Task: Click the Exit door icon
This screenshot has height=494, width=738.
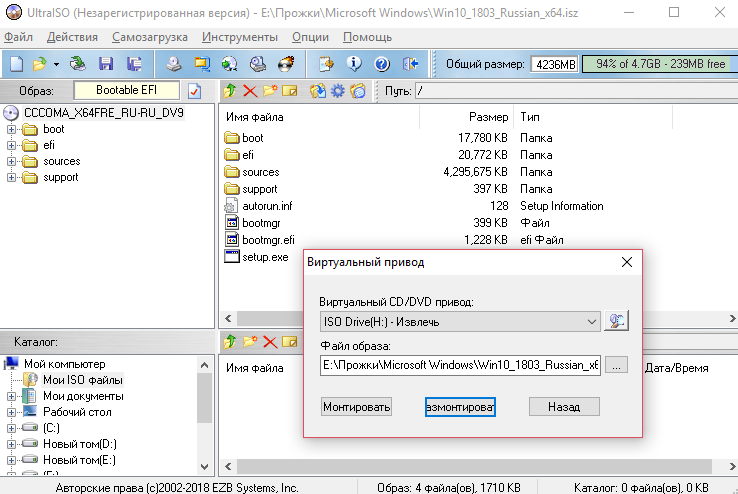Action: [410, 64]
